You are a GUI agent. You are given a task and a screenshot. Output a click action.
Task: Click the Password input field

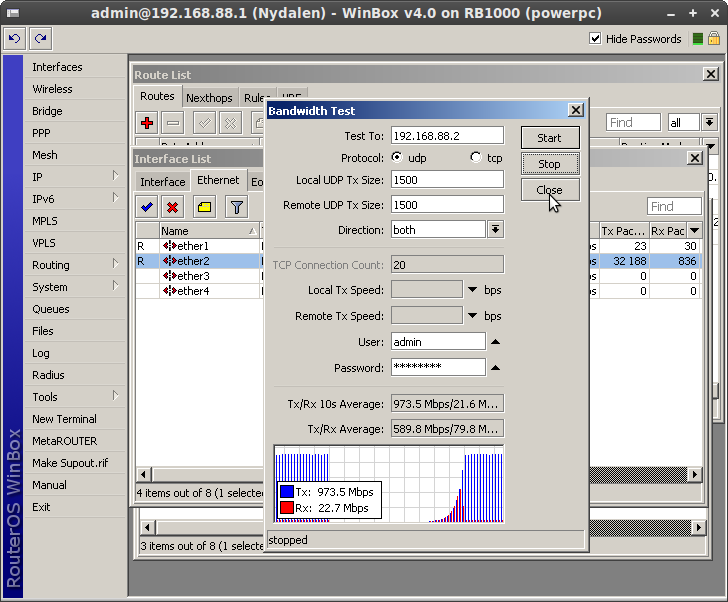[x=438, y=368]
